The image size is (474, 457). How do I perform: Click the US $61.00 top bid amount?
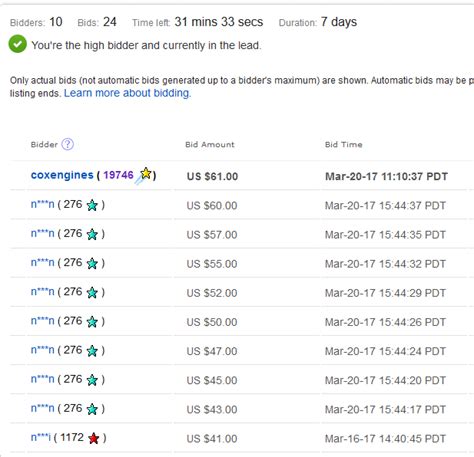point(212,176)
